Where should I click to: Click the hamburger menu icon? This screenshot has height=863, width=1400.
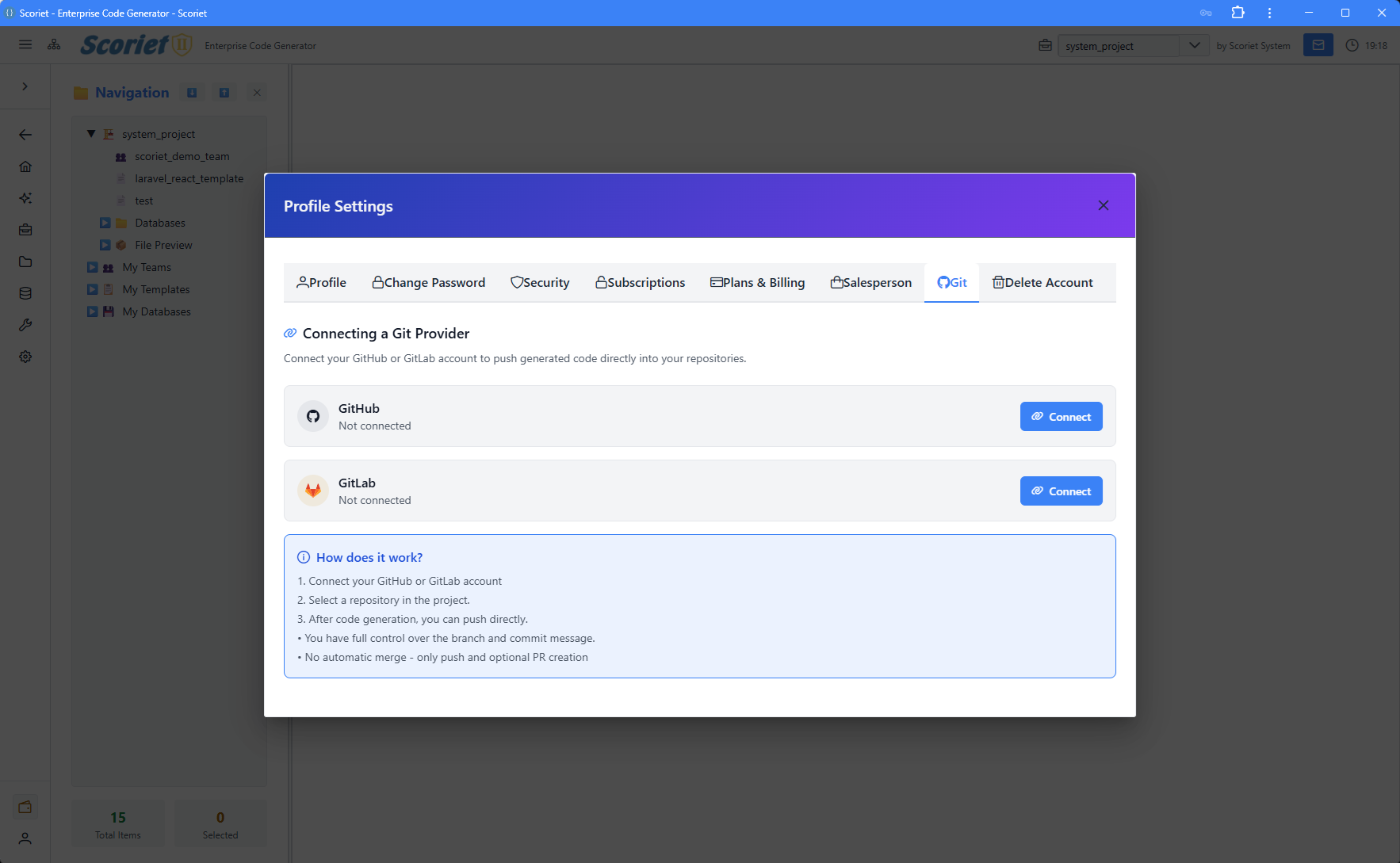click(25, 45)
